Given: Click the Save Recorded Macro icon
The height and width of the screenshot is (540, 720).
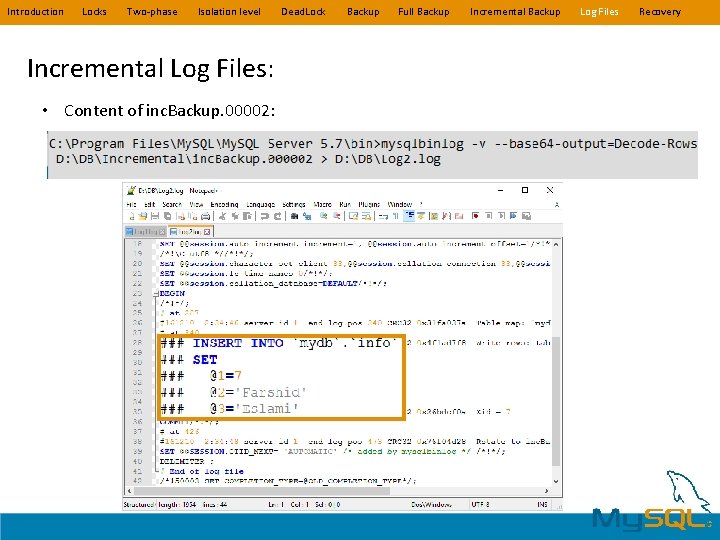Looking at the screenshot, I should point(526,216).
